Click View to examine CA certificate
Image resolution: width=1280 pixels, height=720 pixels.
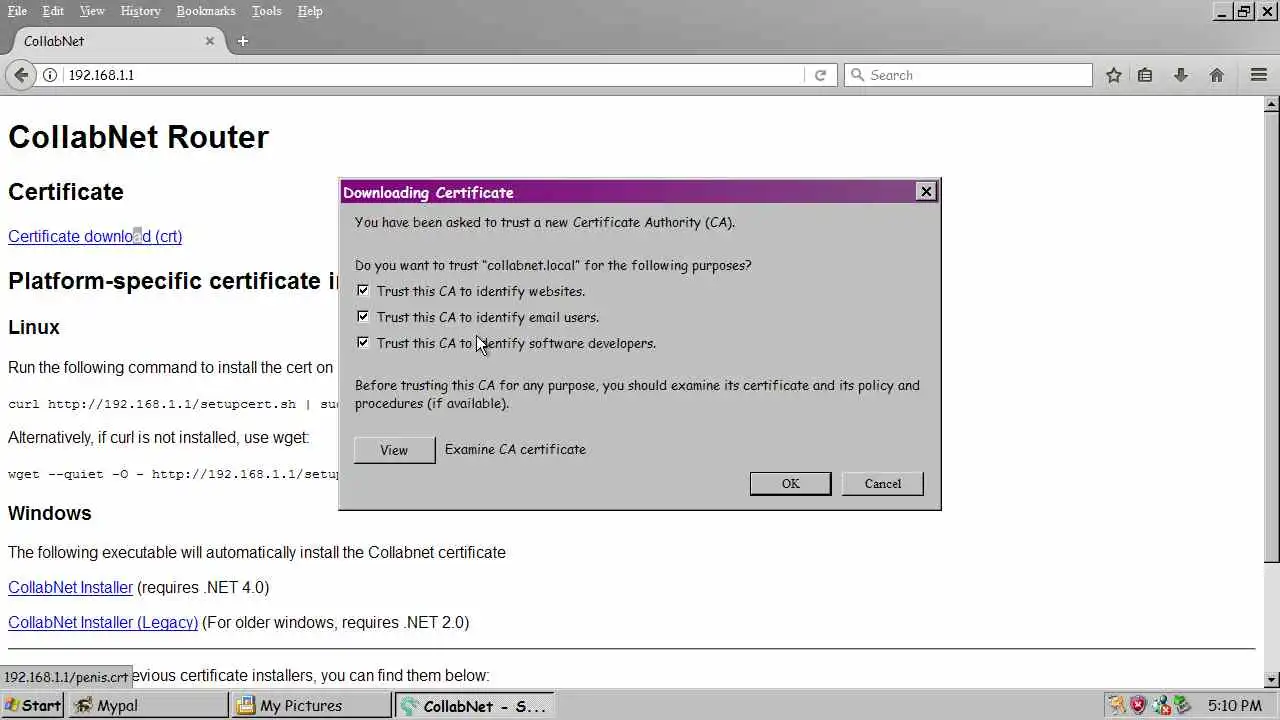tap(394, 450)
